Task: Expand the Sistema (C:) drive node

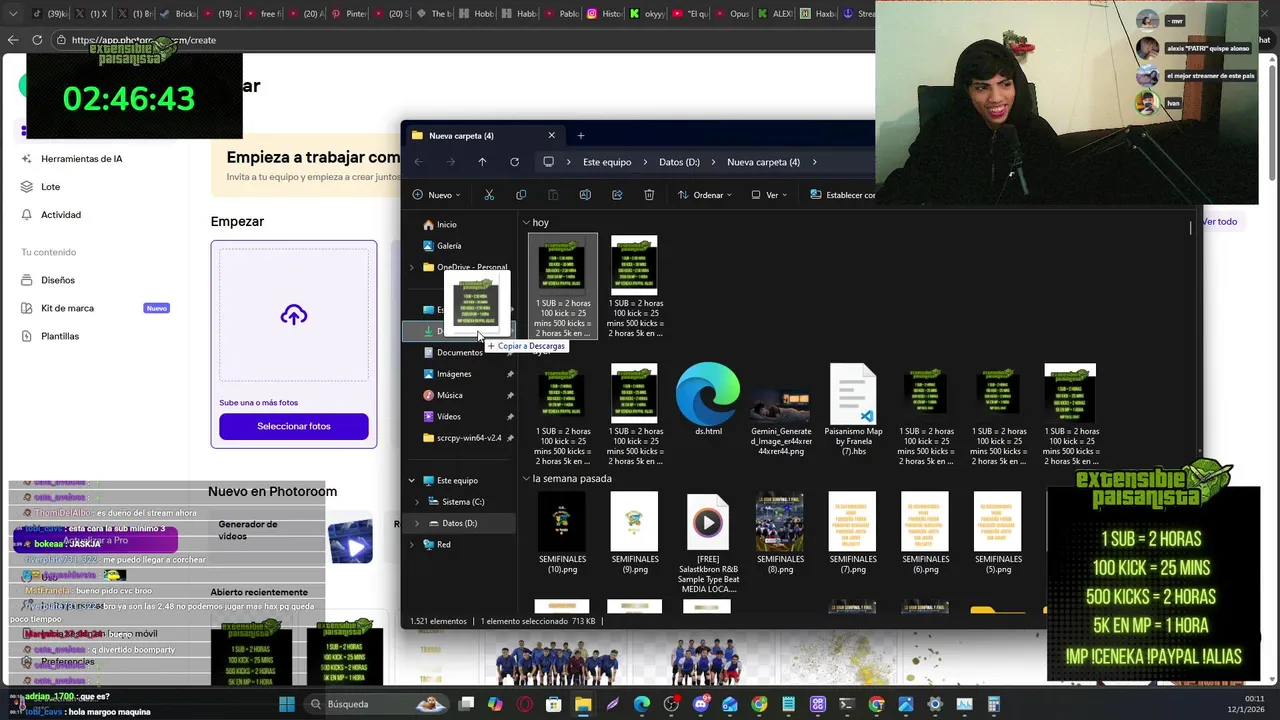Action: (x=417, y=502)
